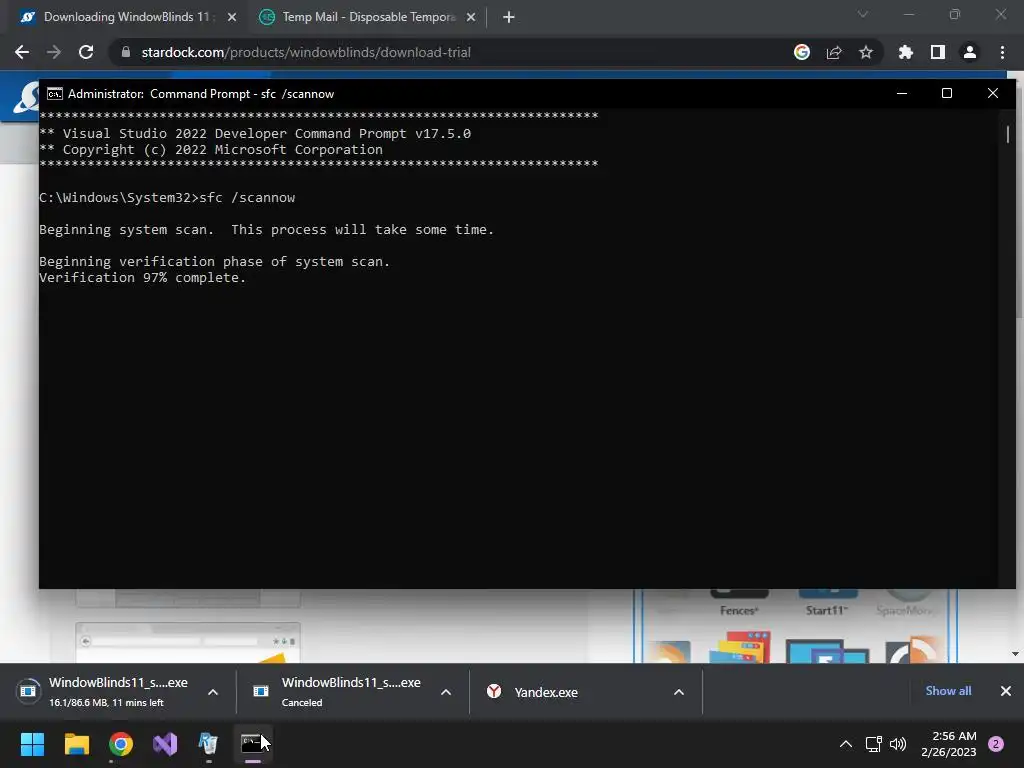Image resolution: width=1024 pixels, height=768 pixels.
Task: Go back in Chrome browser
Action: click(22, 52)
